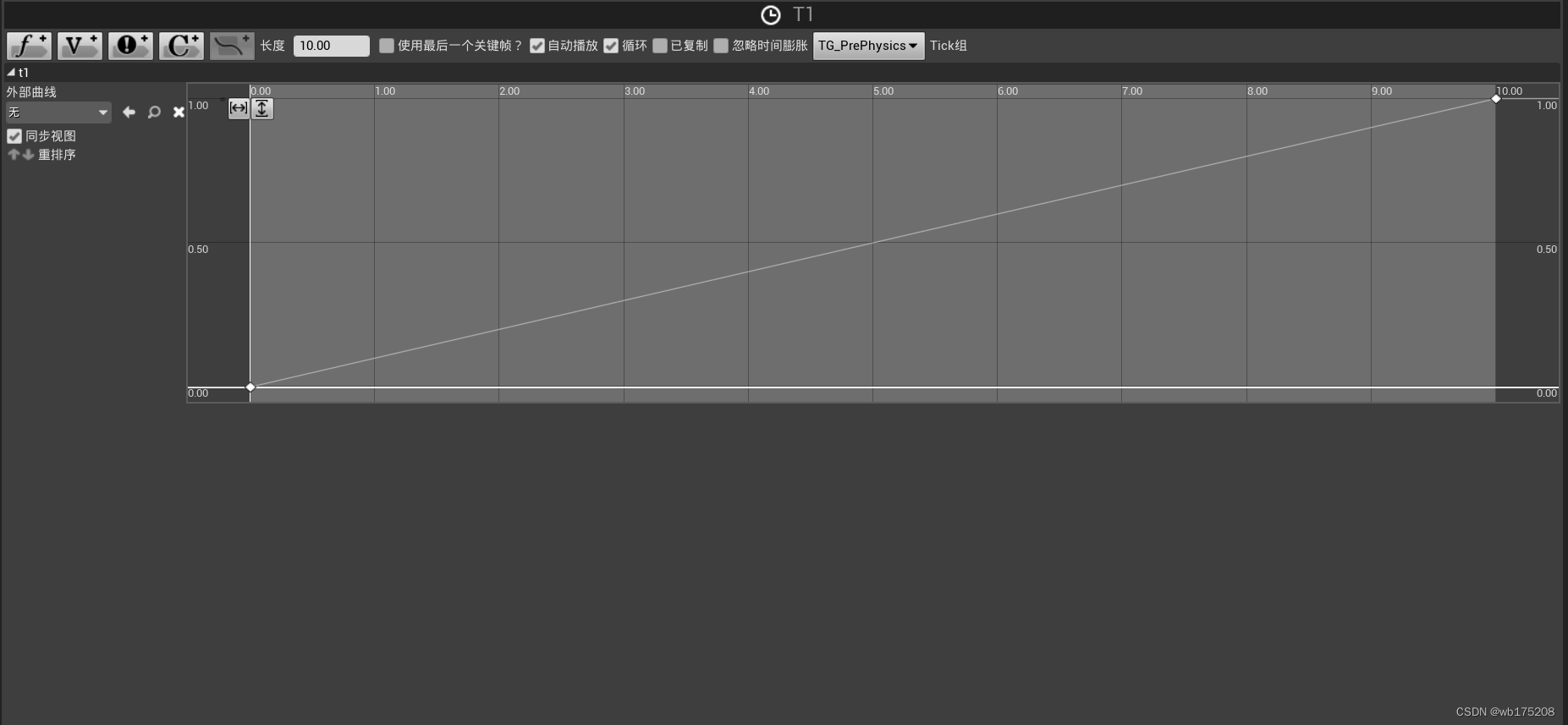Click the reorder down arrow
This screenshot has width=1568, height=725.
pos(28,155)
